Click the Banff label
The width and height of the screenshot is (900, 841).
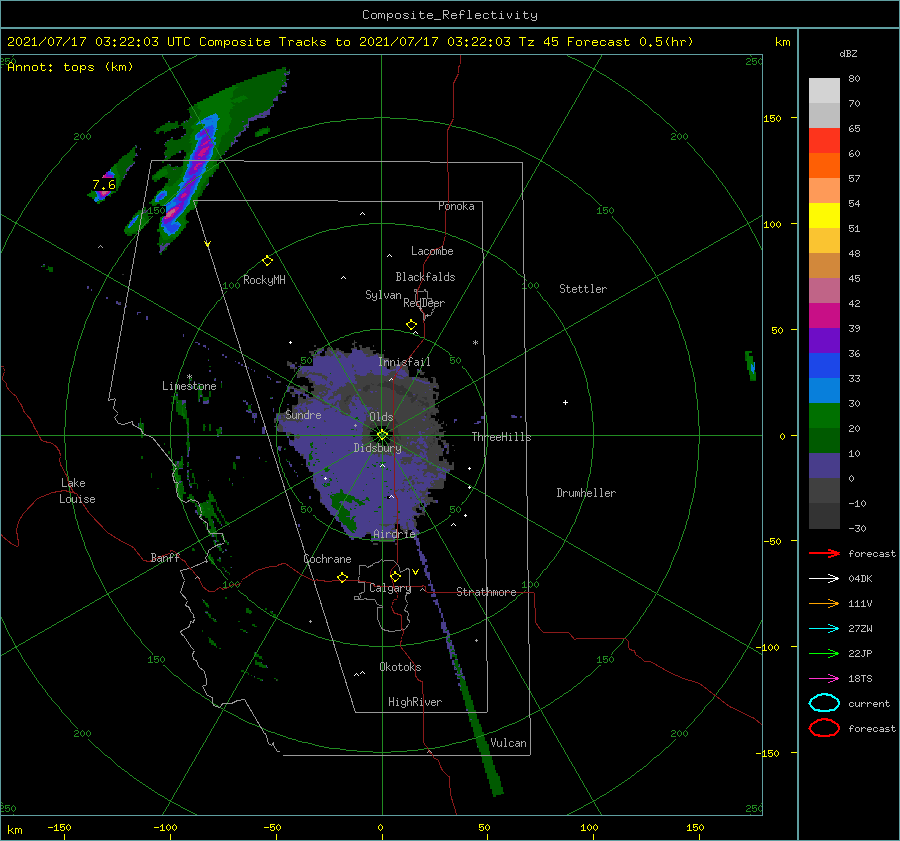tap(165, 557)
